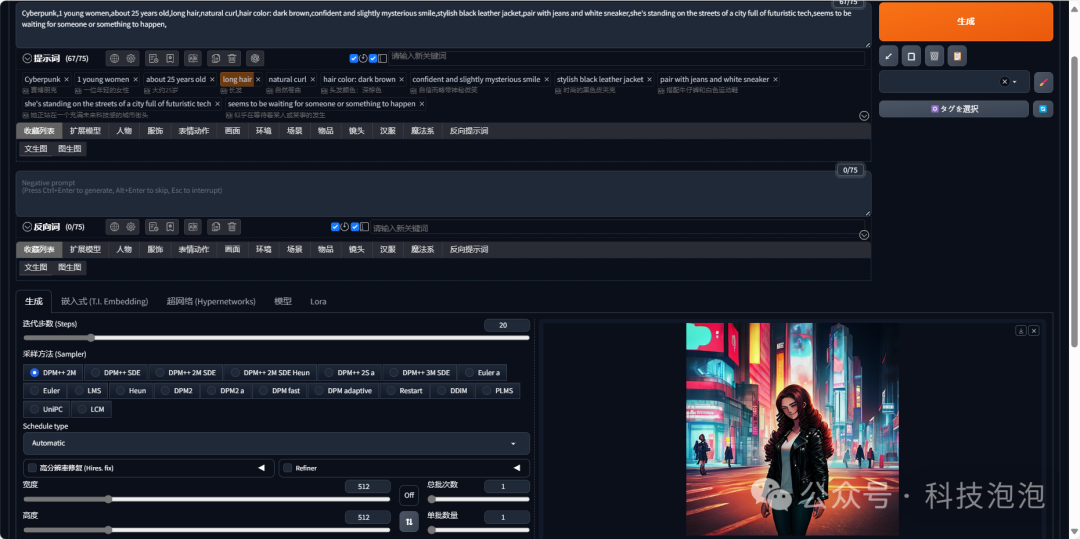Adjust the 总批次数 slider
Viewport: 1080px width, 539px height.
(478, 500)
